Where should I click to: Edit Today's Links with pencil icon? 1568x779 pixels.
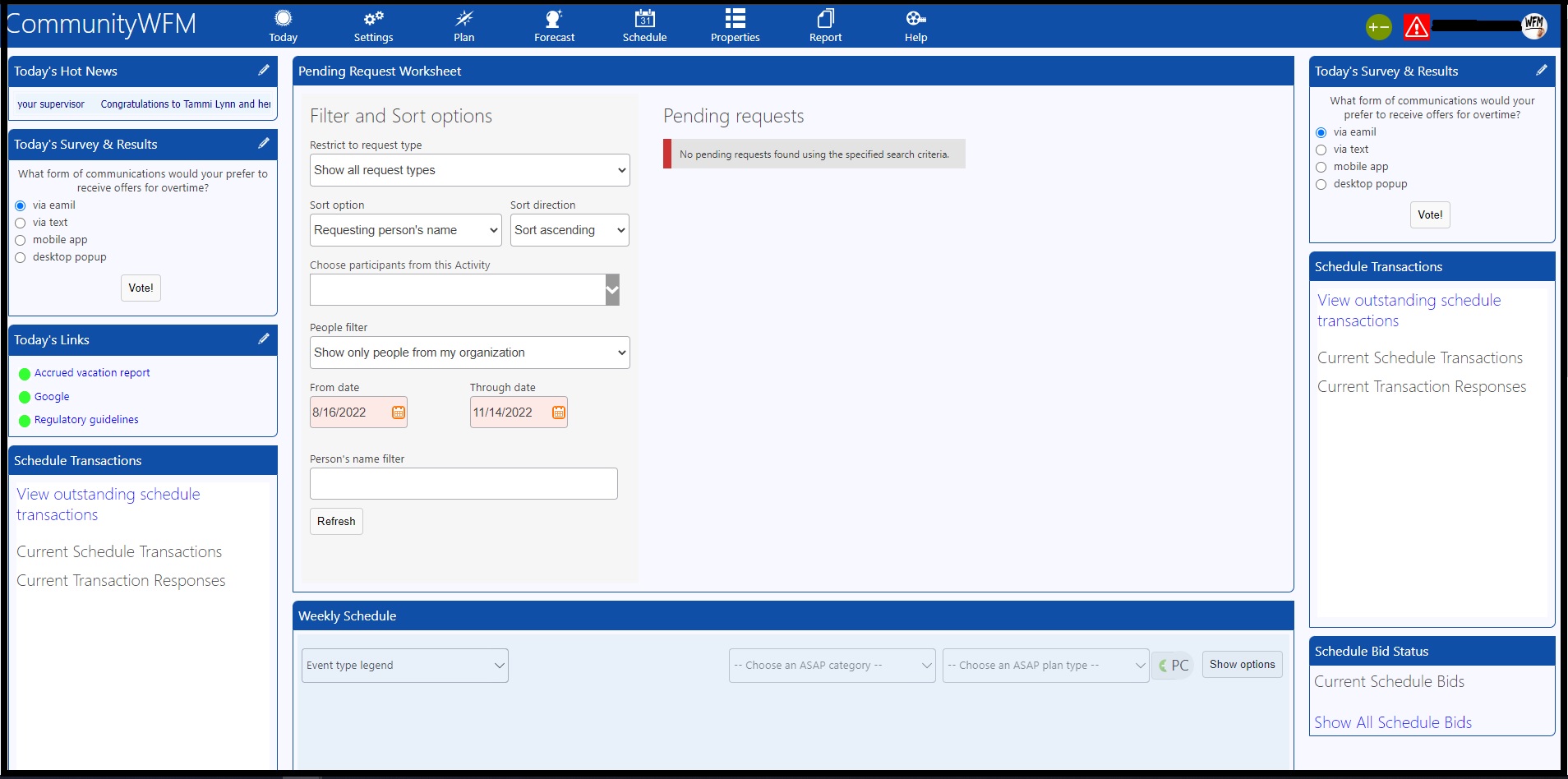[x=264, y=339]
